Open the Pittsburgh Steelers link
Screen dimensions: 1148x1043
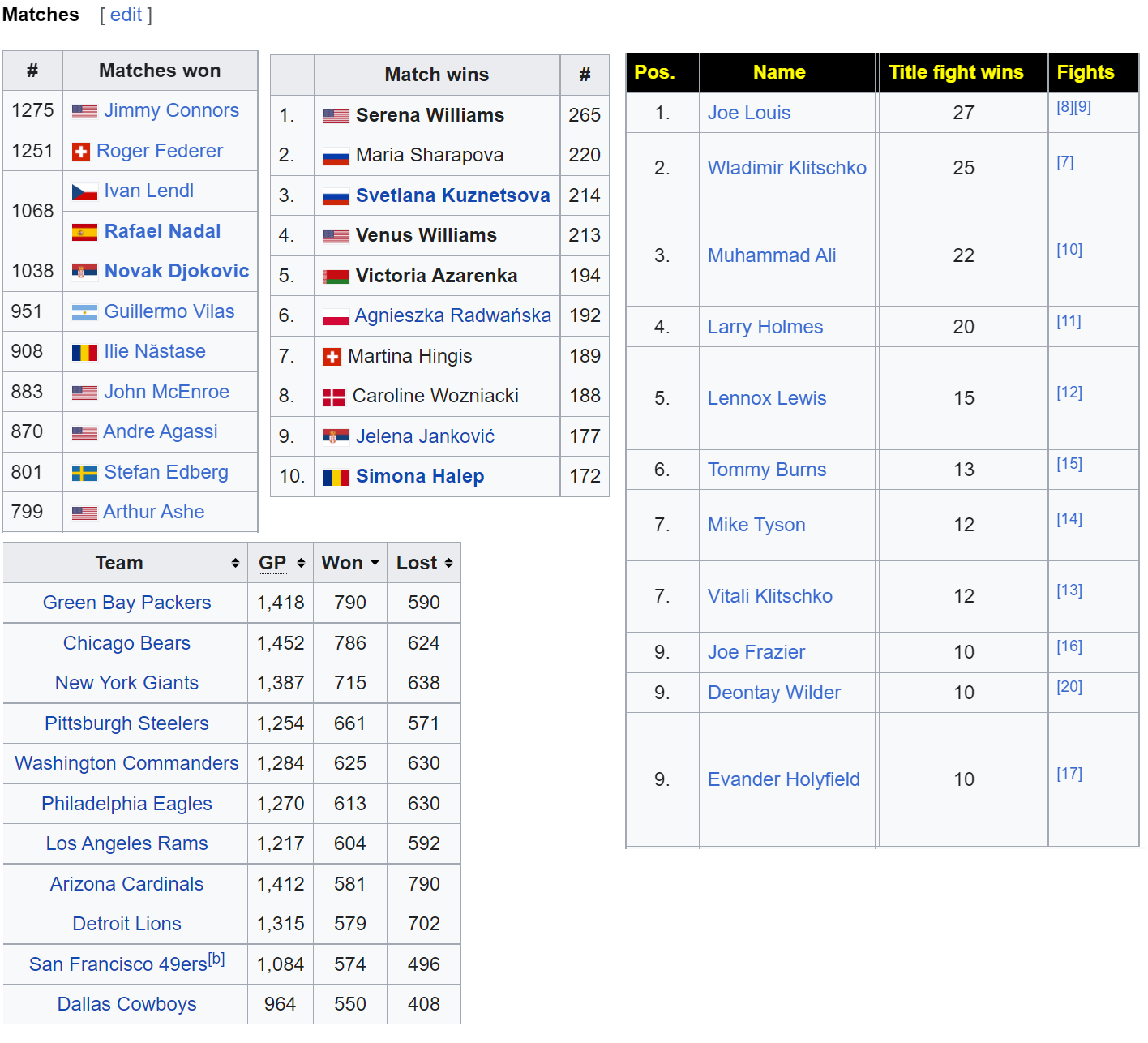tap(126, 723)
